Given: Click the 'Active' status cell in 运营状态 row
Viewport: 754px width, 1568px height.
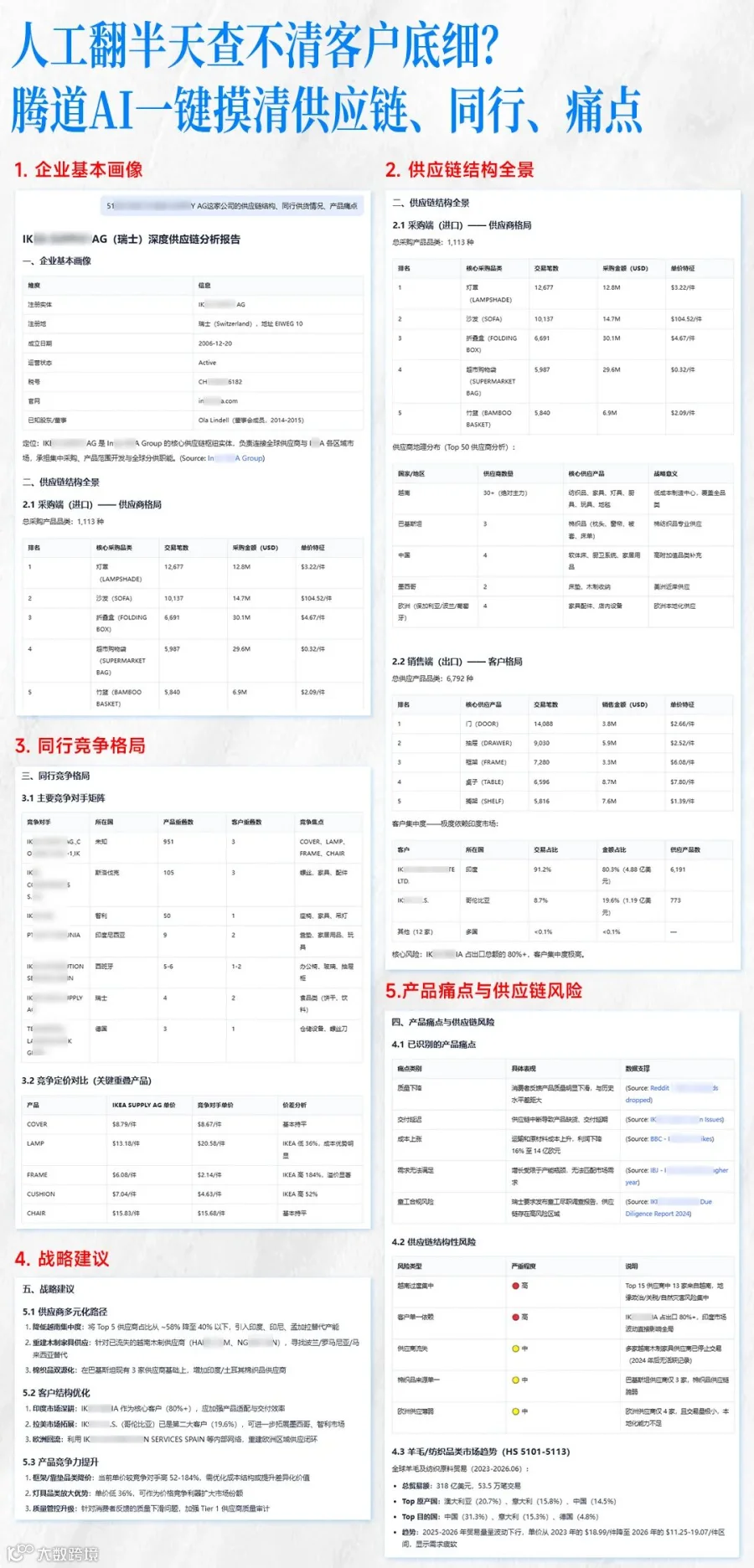Looking at the screenshot, I should 207,363.
